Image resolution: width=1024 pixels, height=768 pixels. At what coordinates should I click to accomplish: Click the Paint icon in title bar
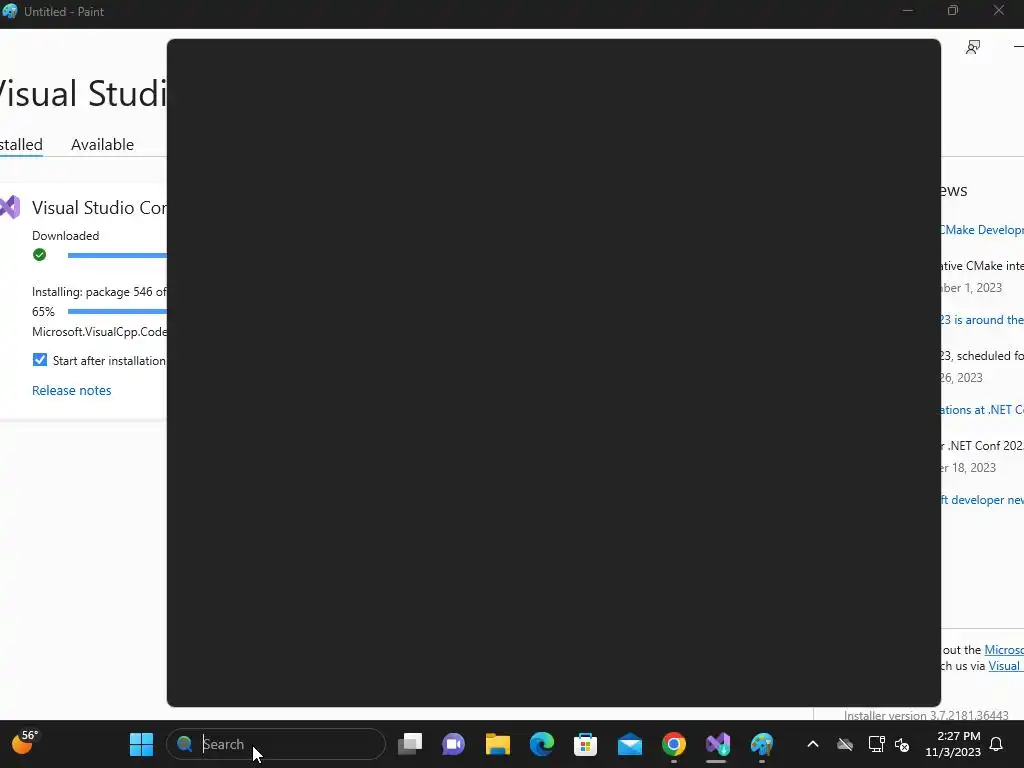[10, 11]
